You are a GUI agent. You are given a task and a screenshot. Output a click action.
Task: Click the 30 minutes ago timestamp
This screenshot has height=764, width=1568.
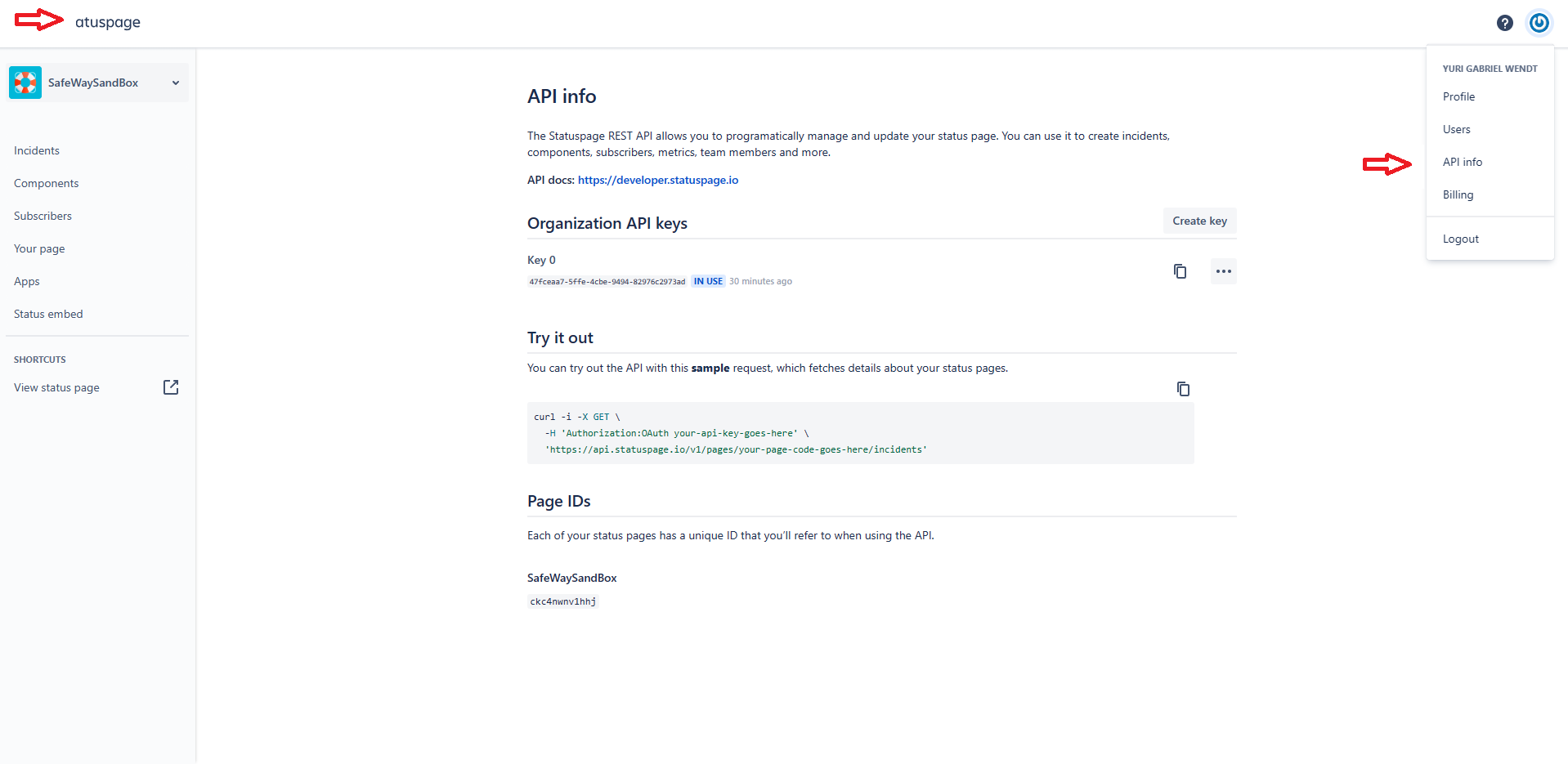[760, 281]
